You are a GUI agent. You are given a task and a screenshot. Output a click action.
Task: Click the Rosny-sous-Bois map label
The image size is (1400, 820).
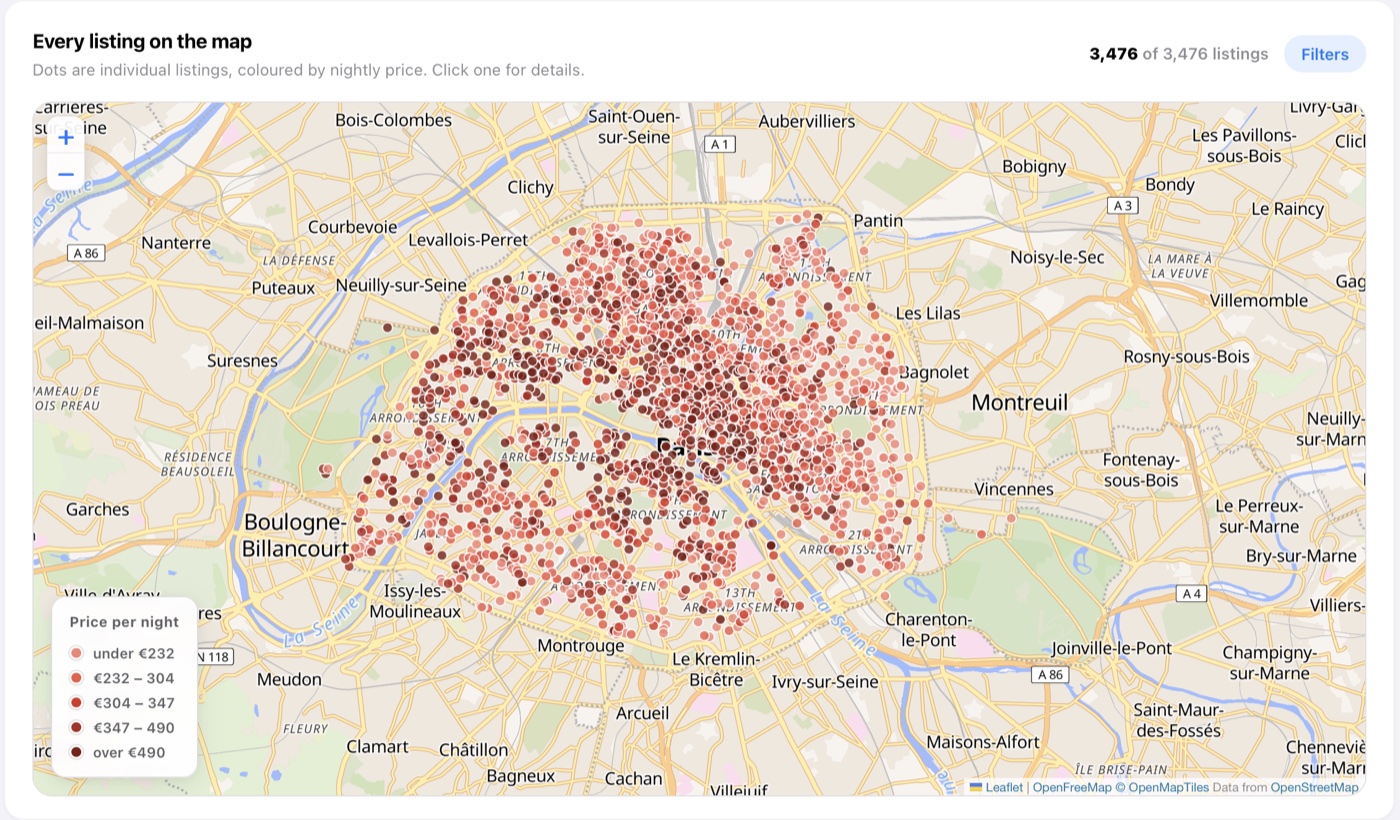click(1187, 357)
